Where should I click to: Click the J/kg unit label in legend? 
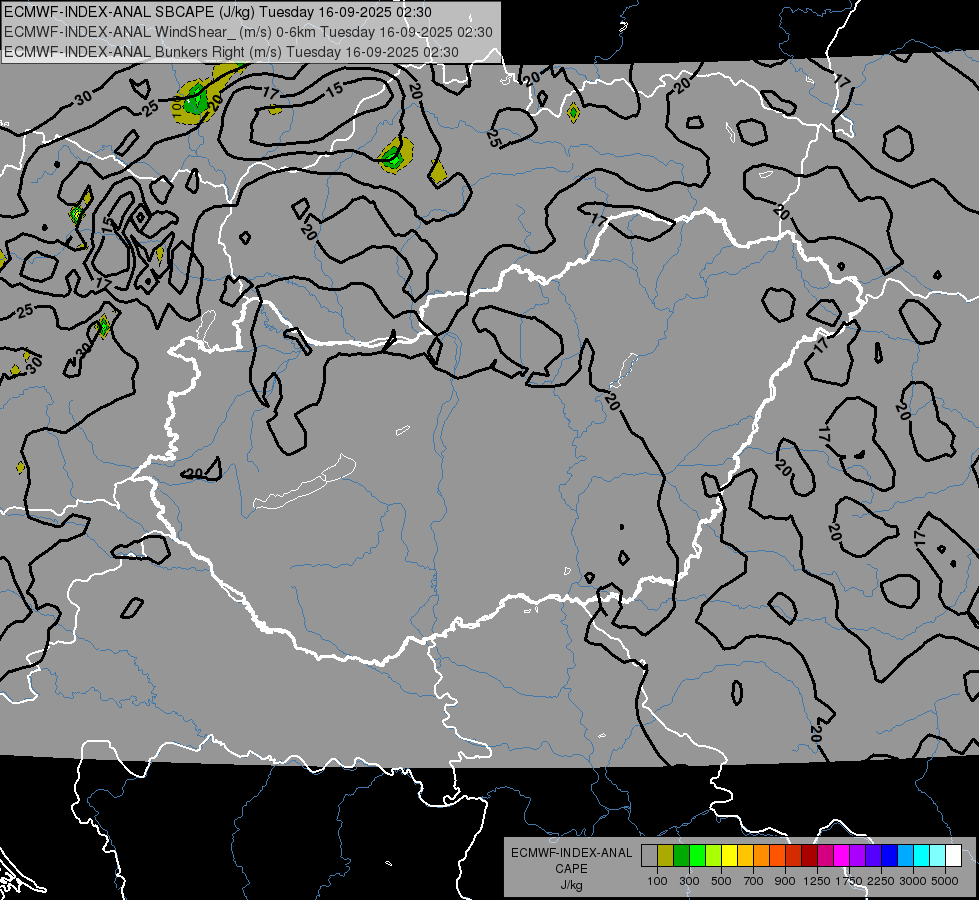click(572, 885)
